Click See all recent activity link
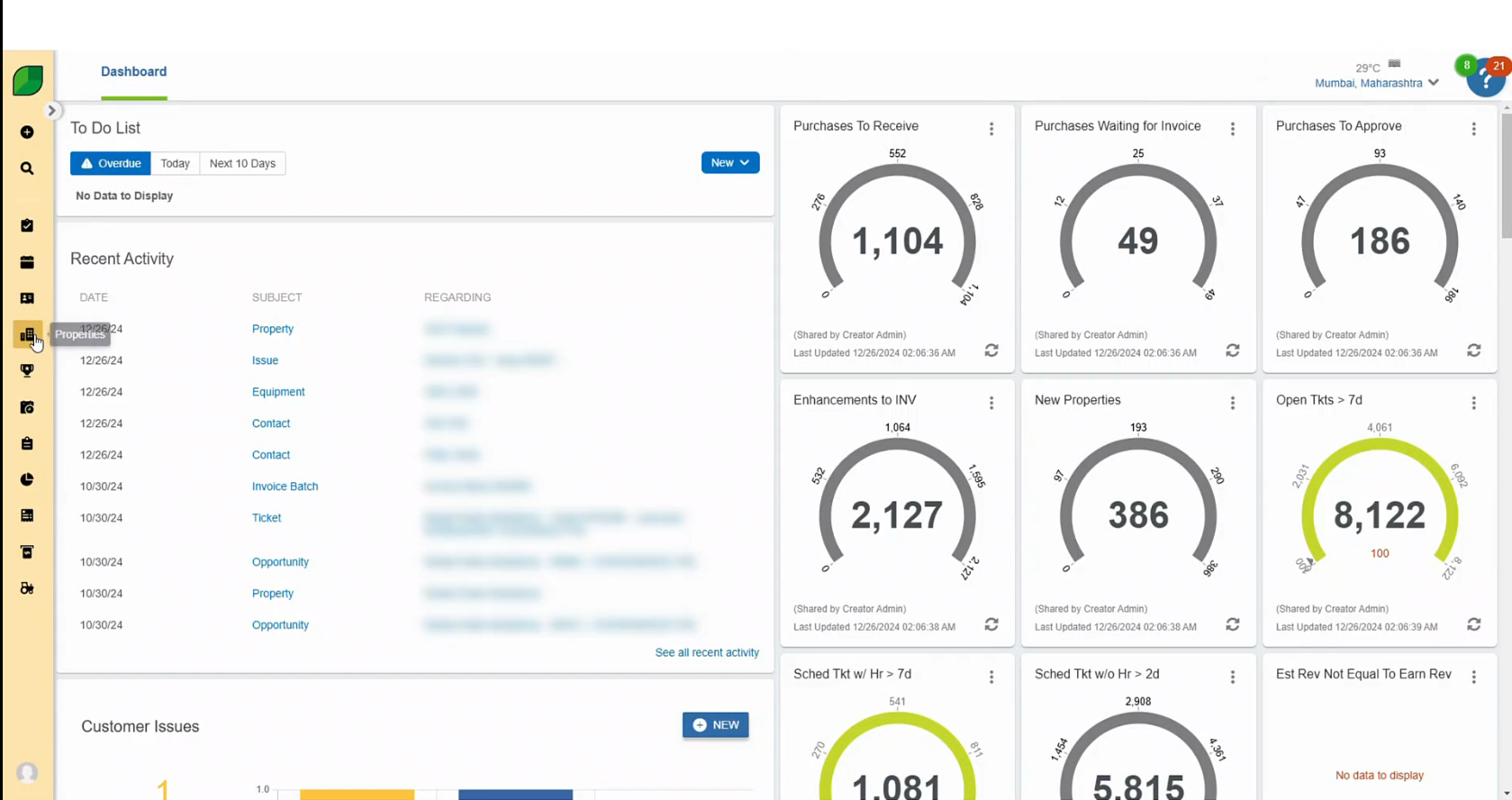Screen dimensions: 1512x800 click(707, 652)
